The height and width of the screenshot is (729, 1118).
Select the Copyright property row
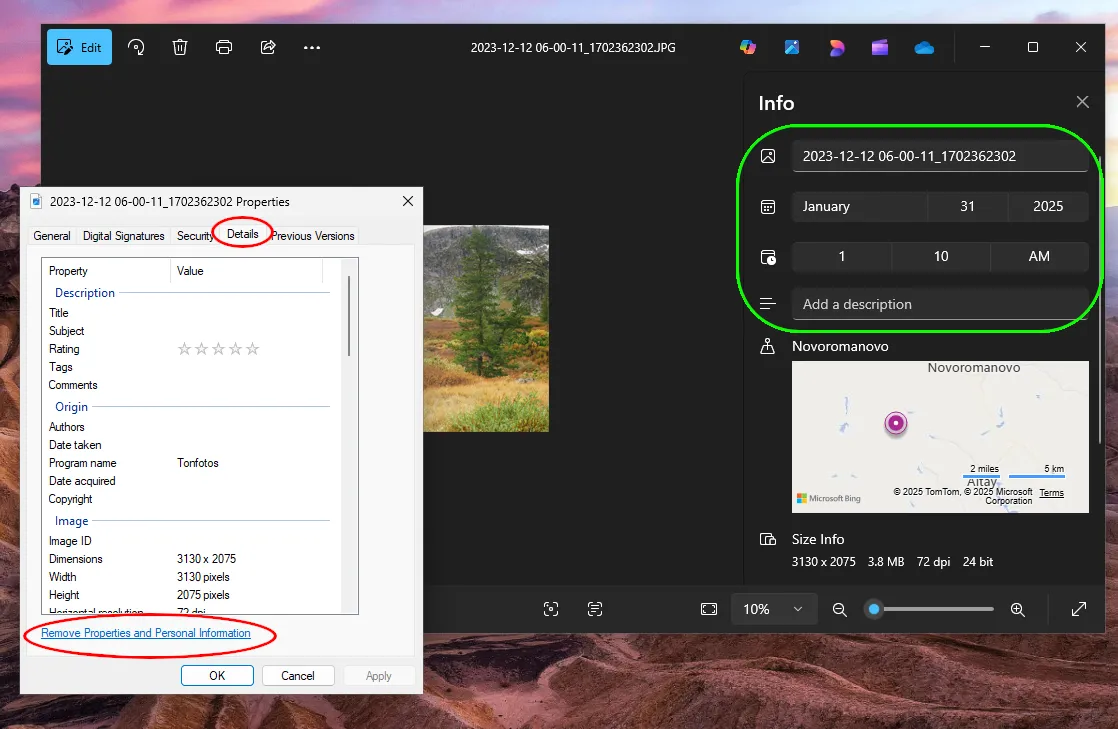click(x=191, y=499)
